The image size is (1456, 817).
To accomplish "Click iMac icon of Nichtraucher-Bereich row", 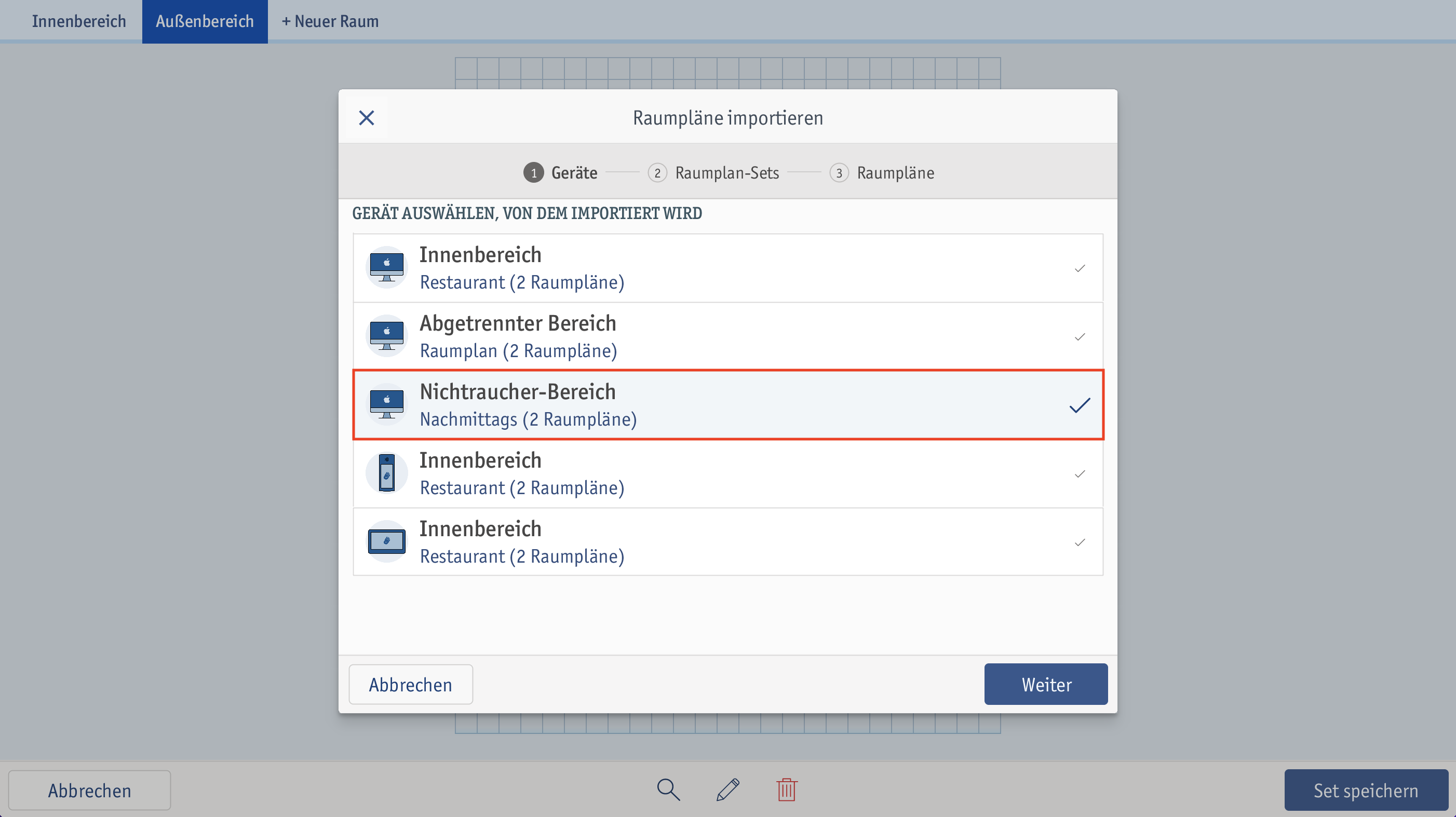I will [x=387, y=404].
